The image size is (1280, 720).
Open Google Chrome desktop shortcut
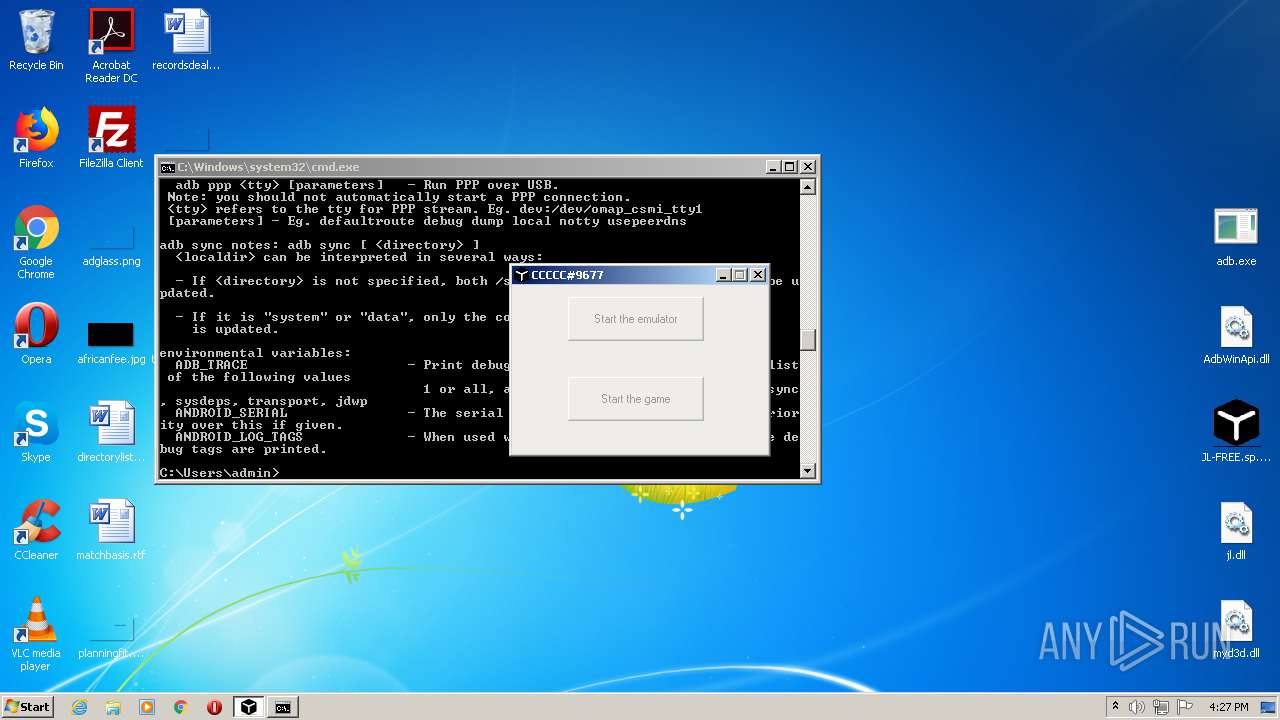pos(36,242)
